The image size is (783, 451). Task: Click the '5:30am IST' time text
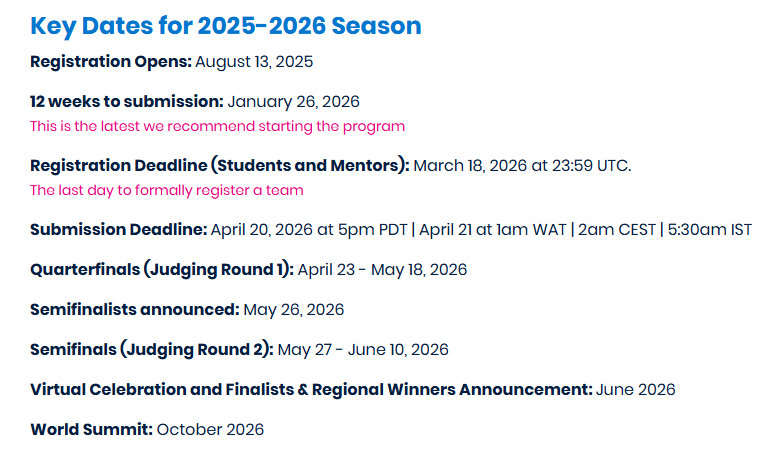(x=710, y=230)
